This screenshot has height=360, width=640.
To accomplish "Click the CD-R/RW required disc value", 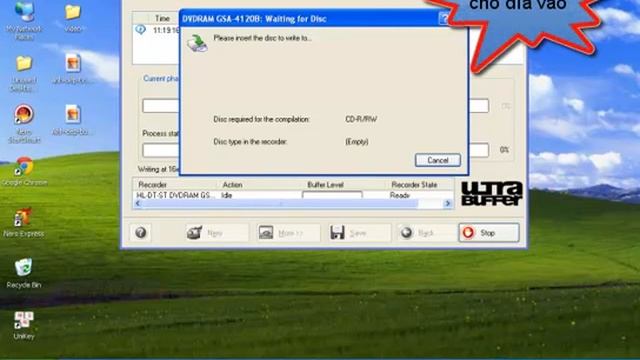I will pyautogui.click(x=361, y=119).
